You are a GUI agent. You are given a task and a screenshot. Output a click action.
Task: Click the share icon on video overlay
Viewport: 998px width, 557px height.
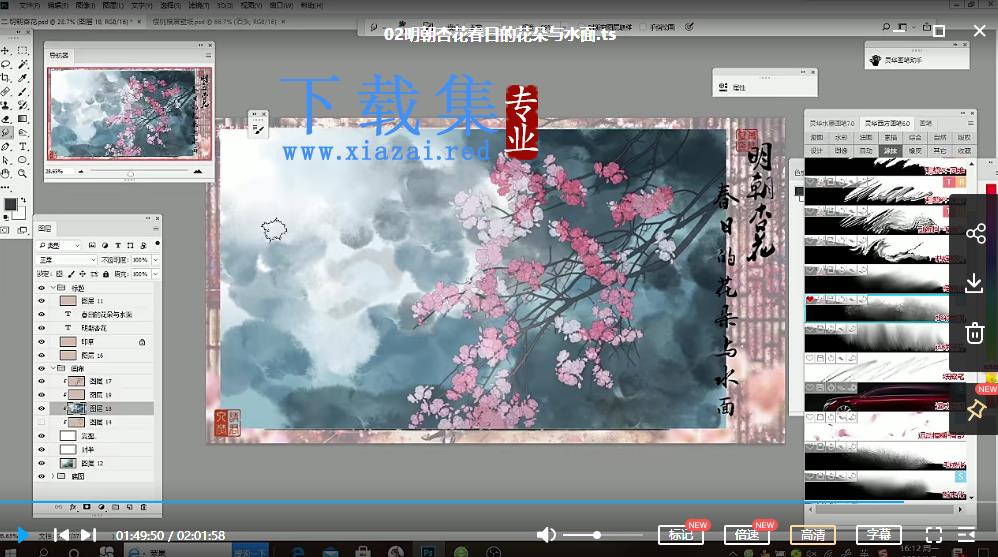click(x=975, y=233)
